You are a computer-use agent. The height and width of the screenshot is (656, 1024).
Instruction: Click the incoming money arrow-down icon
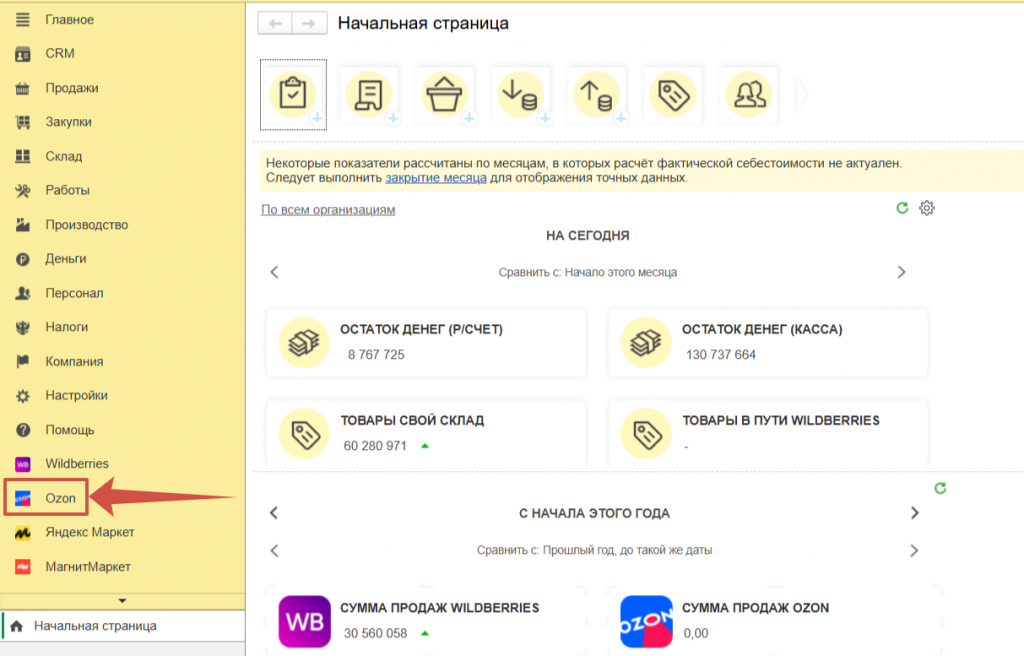pos(520,94)
